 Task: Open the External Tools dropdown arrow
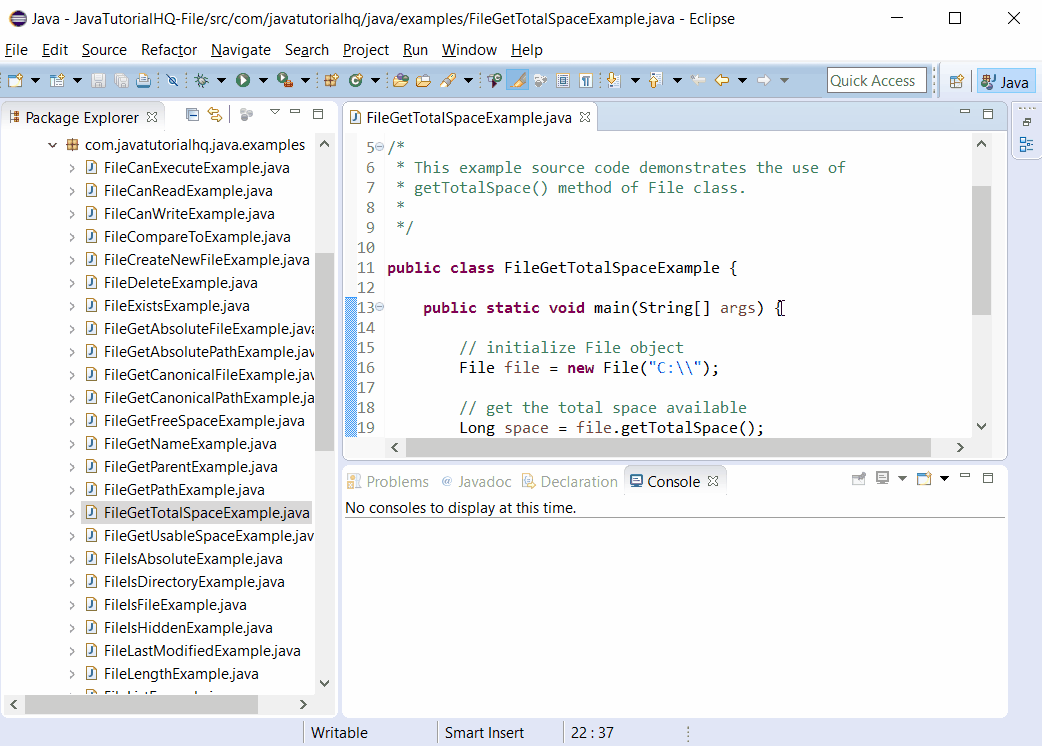[305, 80]
